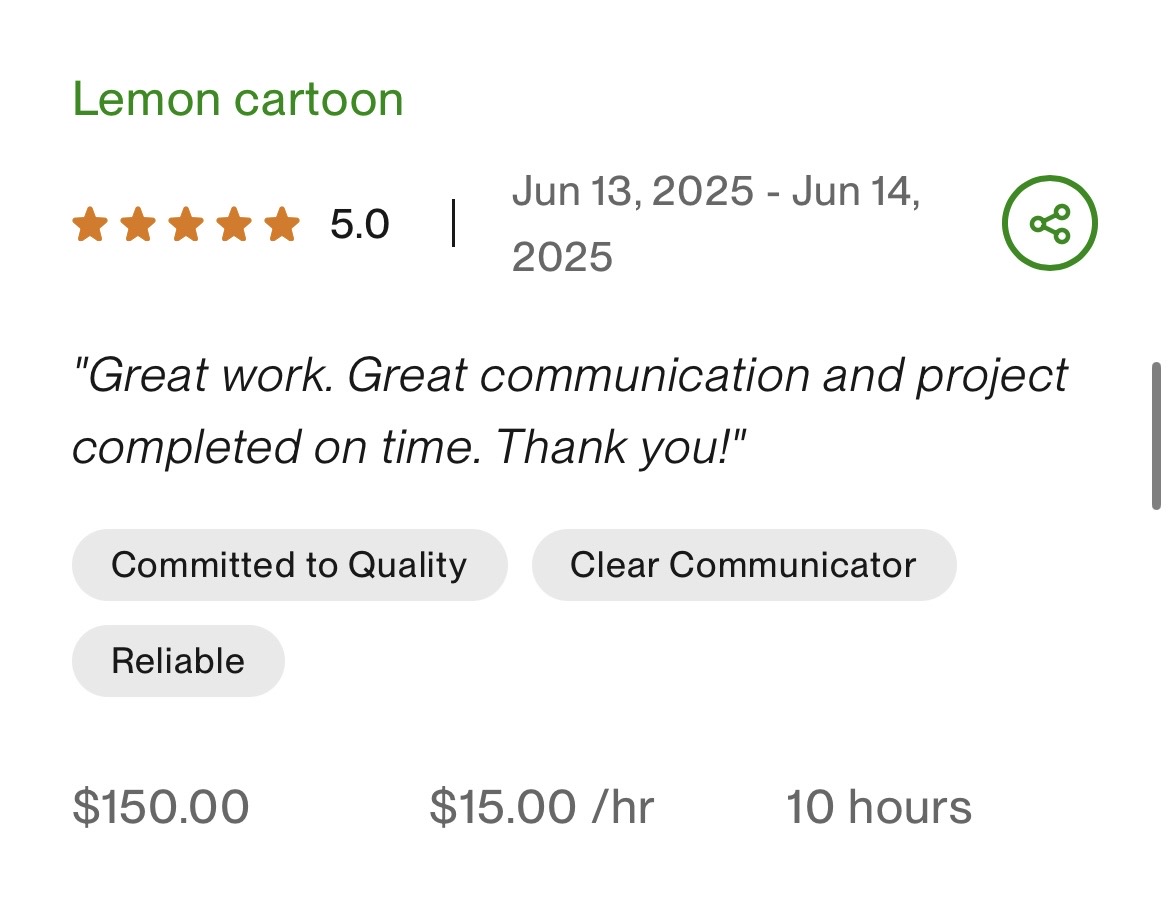This screenshot has width=1170, height=902.
Task: Click the fifth orange rating star
Action: (x=282, y=224)
